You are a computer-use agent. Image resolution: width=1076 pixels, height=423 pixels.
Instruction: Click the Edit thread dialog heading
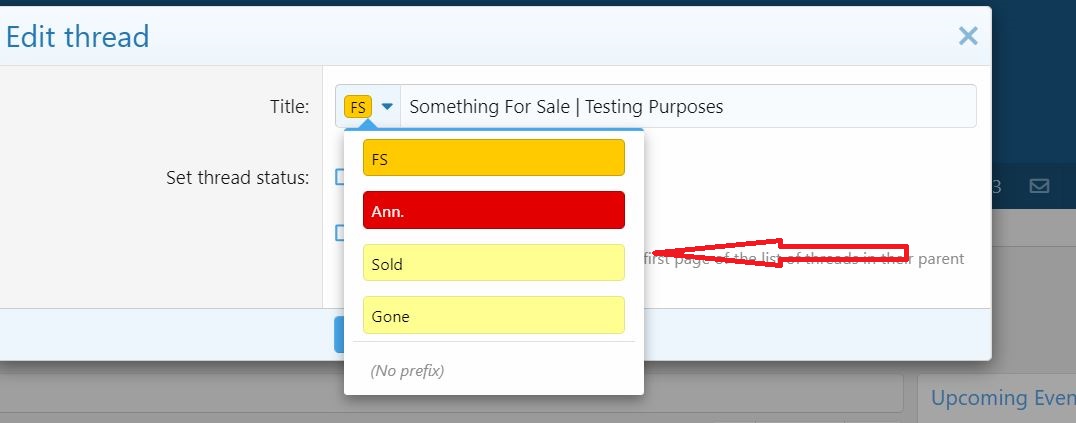77,38
